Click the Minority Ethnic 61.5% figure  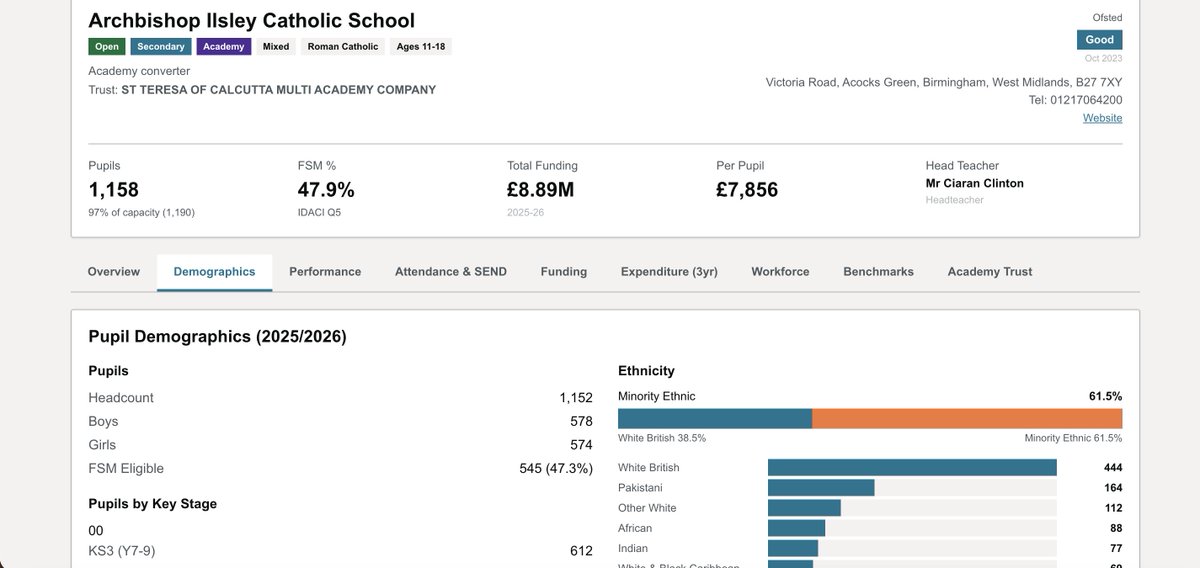[x=1105, y=396]
